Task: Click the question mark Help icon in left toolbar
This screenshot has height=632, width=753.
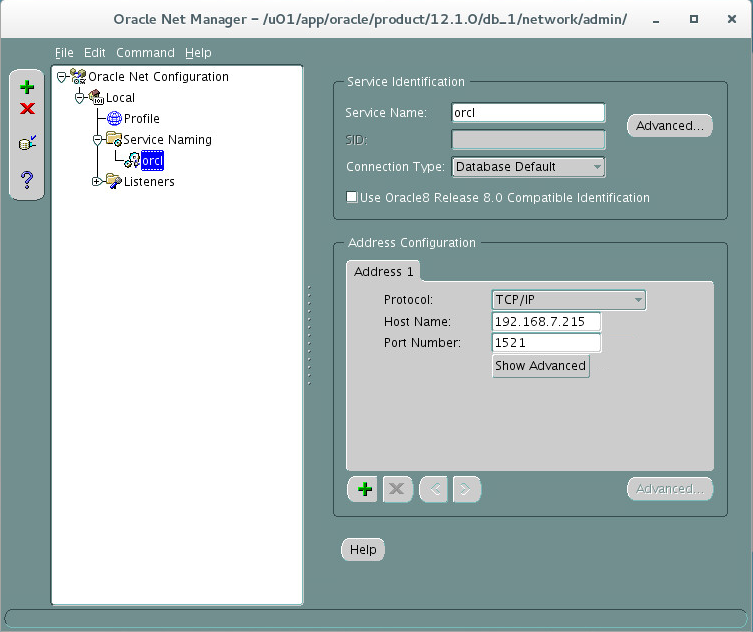Action: point(27,179)
